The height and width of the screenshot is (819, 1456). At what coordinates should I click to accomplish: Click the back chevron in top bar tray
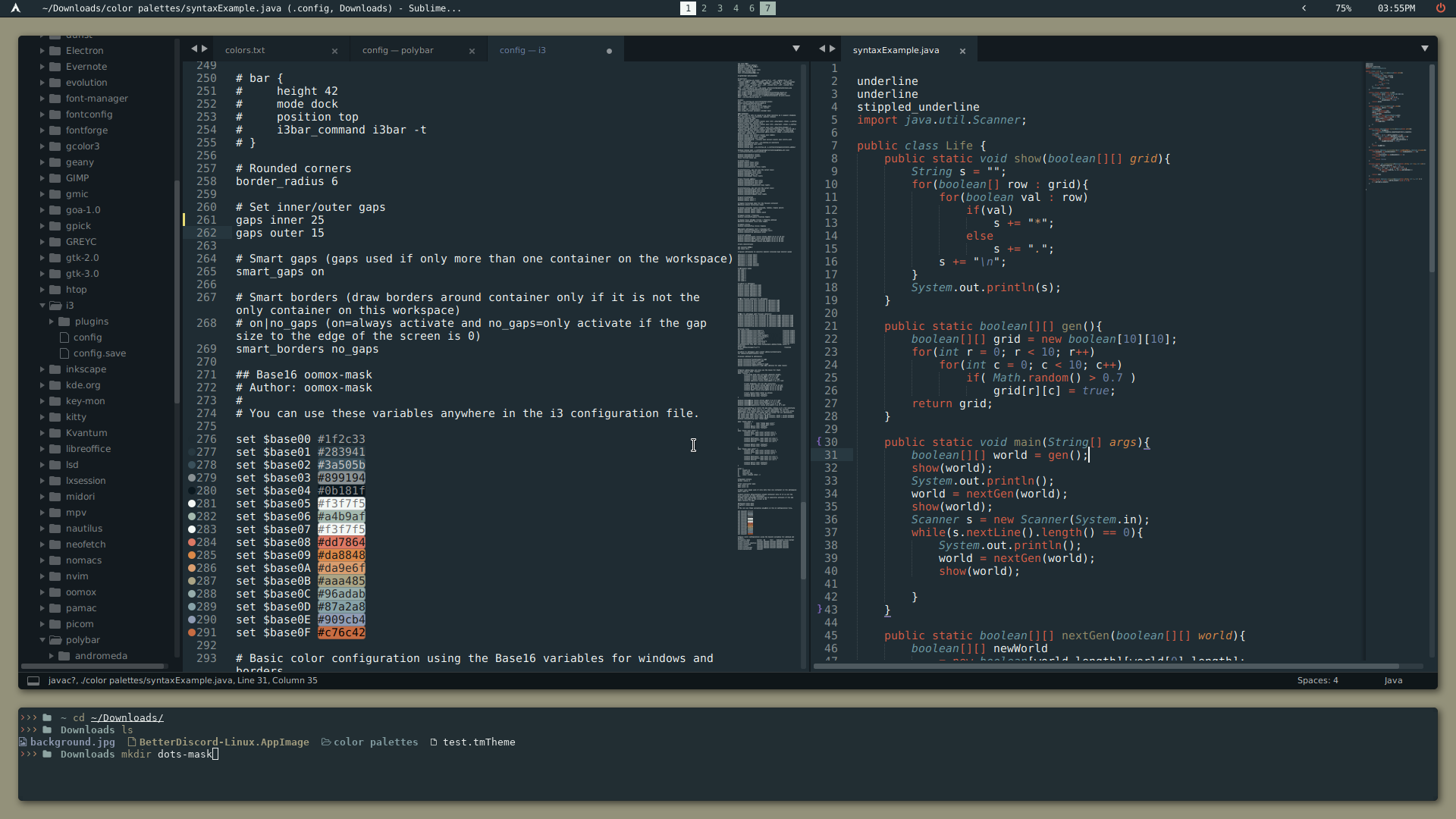tap(1304, 8)
